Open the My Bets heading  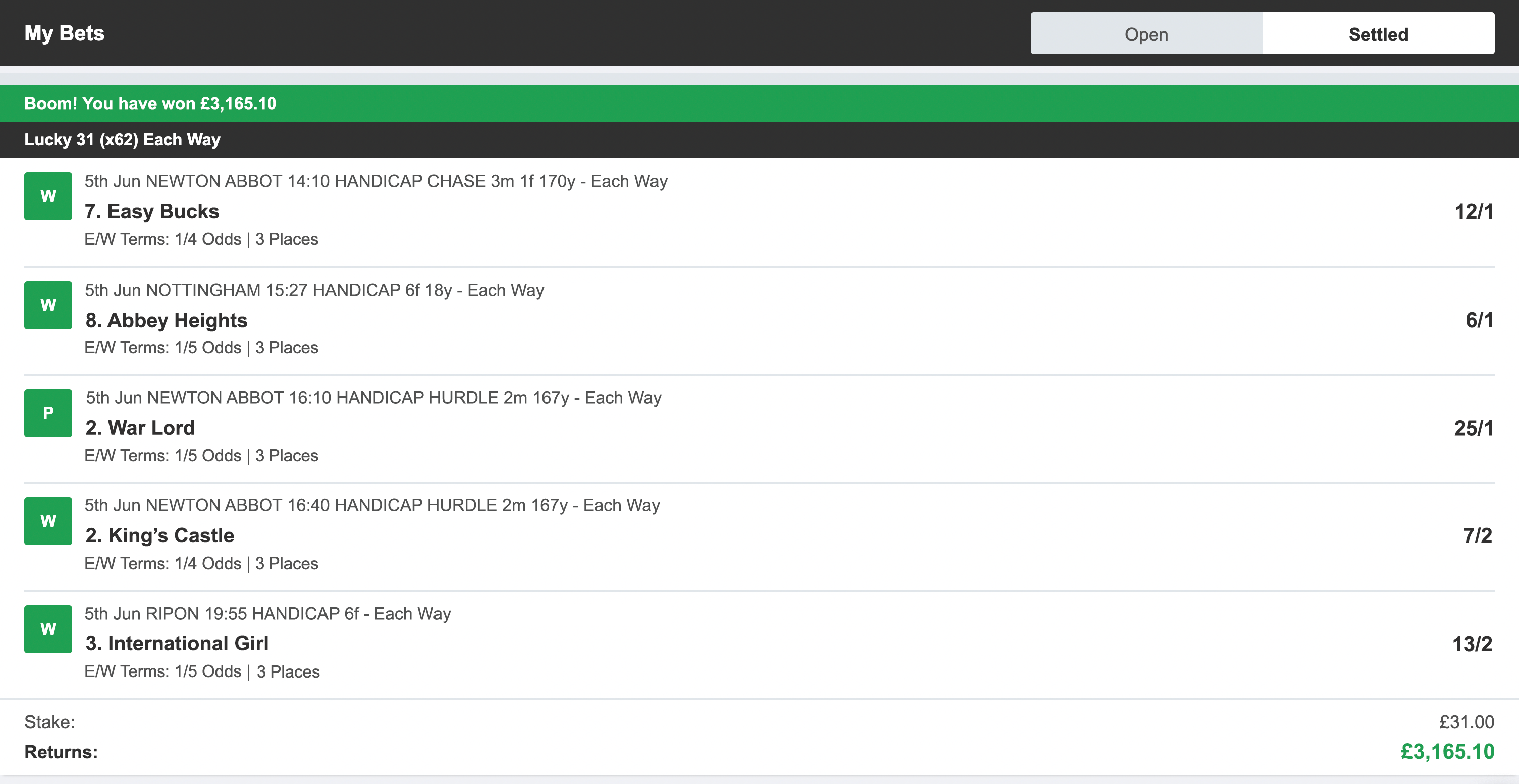[x=64, y=33]
